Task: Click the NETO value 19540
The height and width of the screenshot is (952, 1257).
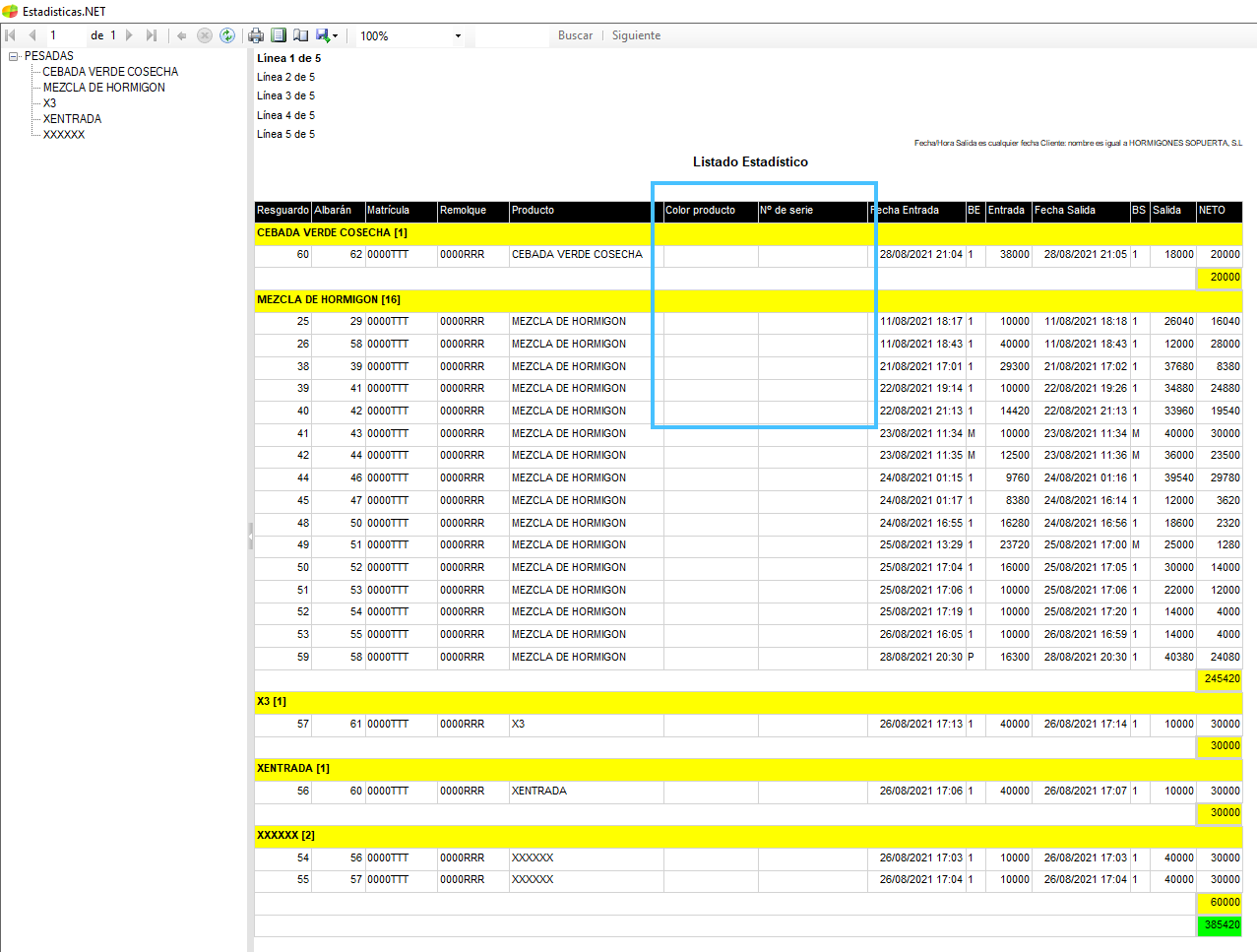Action: (1226, 412)
